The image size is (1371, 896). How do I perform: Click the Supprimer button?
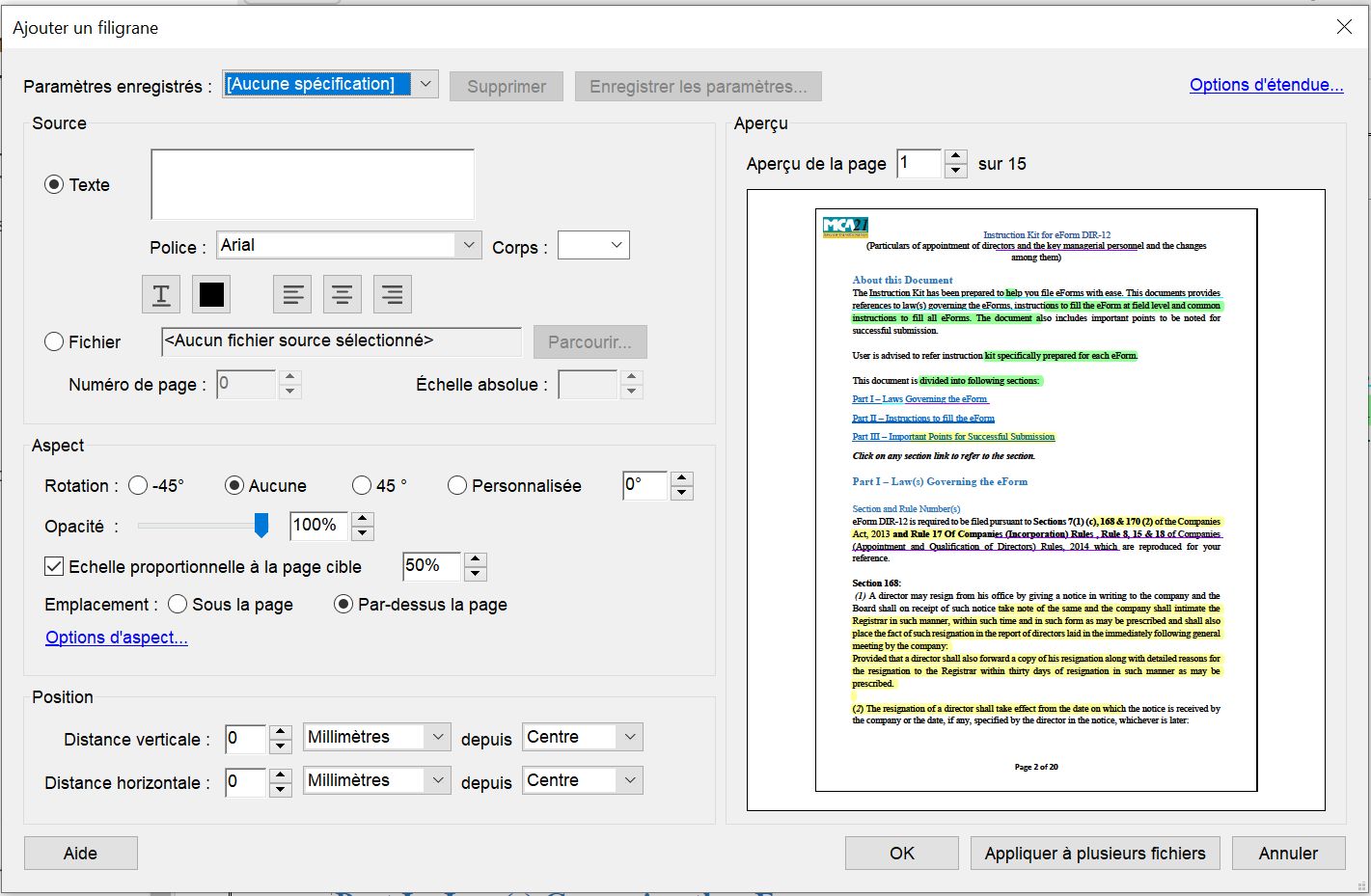[507, 86]
